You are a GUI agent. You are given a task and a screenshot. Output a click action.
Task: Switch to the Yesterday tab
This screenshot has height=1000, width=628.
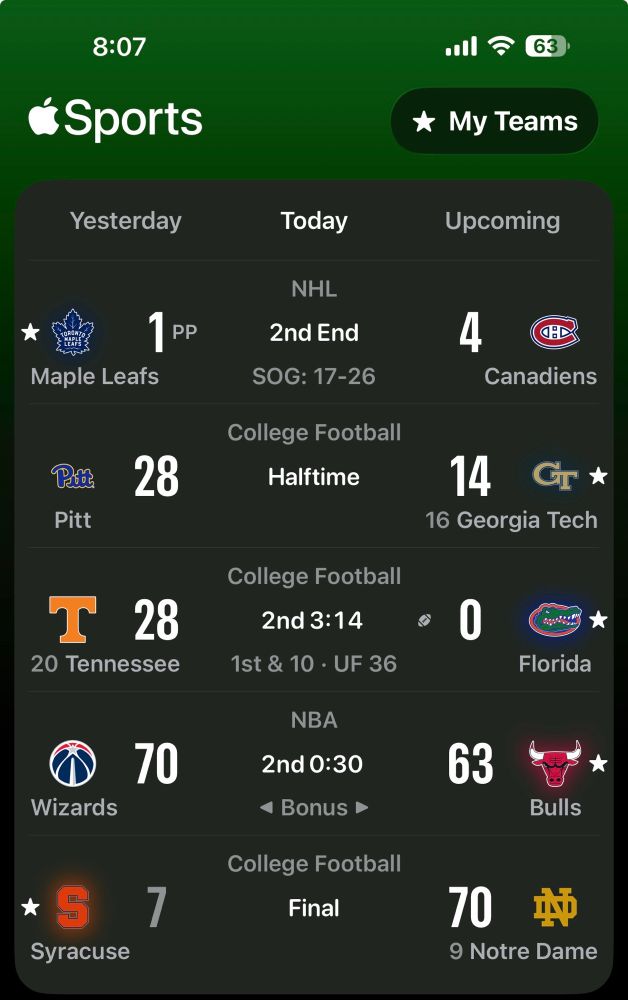[x=125, y=221]
